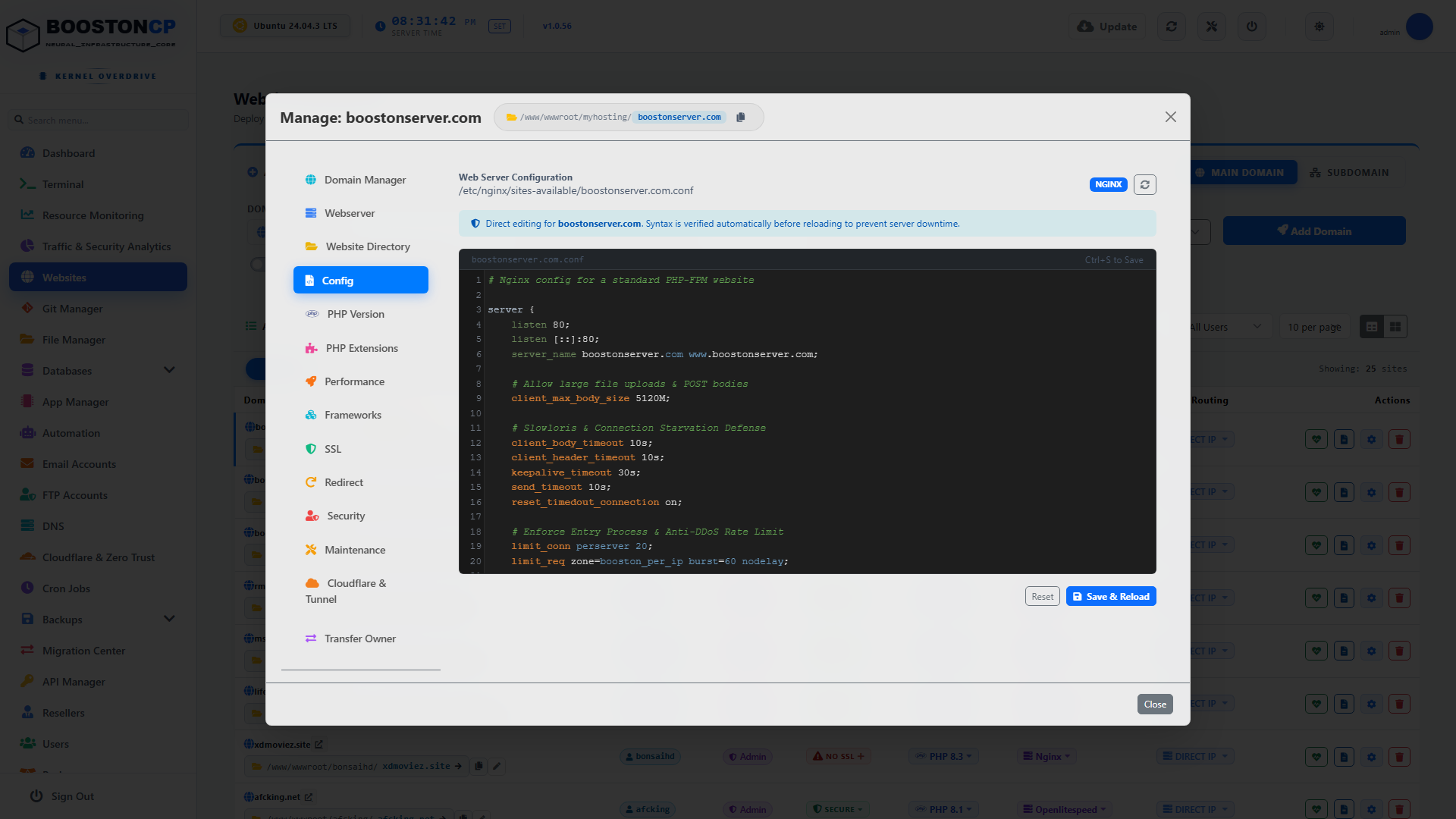The width and height of the screenshot is (1456, 819).
Task: Open external link icon next to xdmoviez.site
Action: (x=318, y=745)
